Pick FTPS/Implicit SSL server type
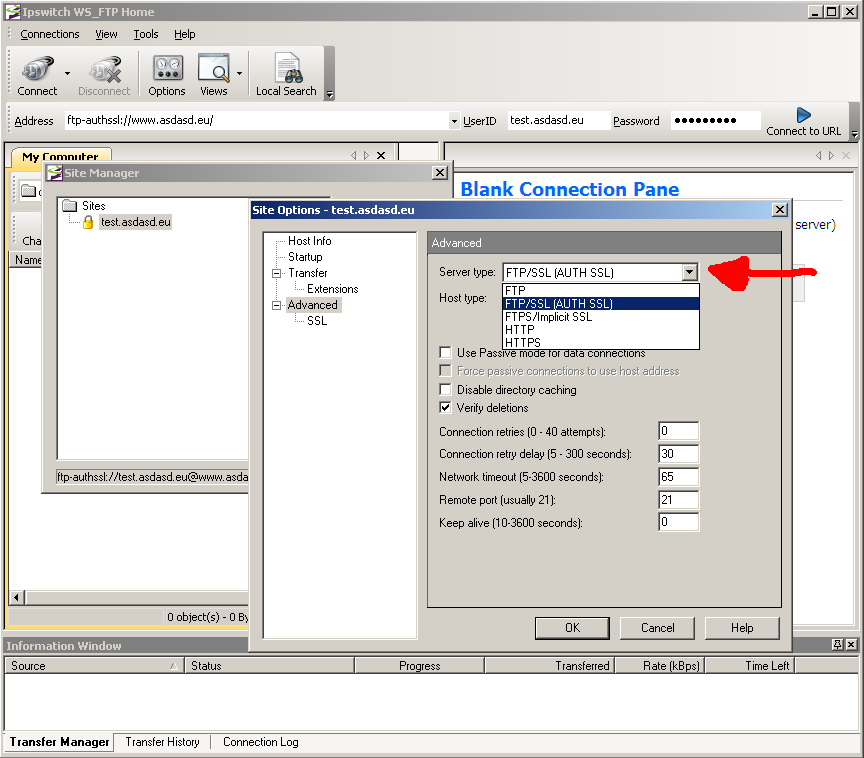Image resolution: width=864 pixels, height=758 pixels. click(601, 317)
